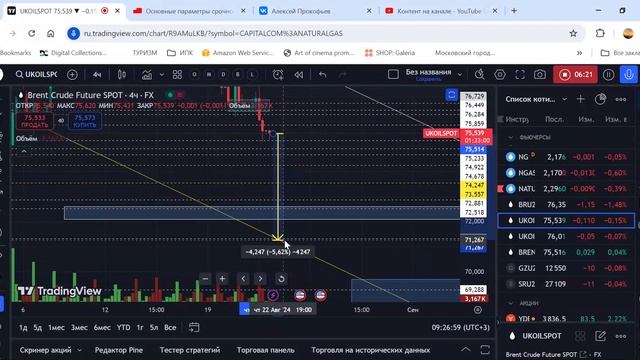
Task: Click the blue 'КУПИТЬ' buy button
Action: [x=85, y=121]
